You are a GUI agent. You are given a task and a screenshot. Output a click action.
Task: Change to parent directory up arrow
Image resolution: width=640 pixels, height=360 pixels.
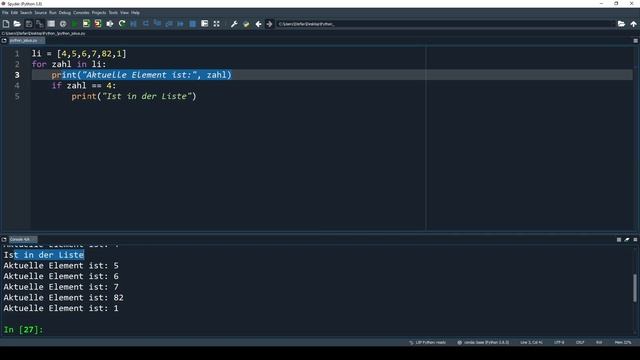click(633, 24)
